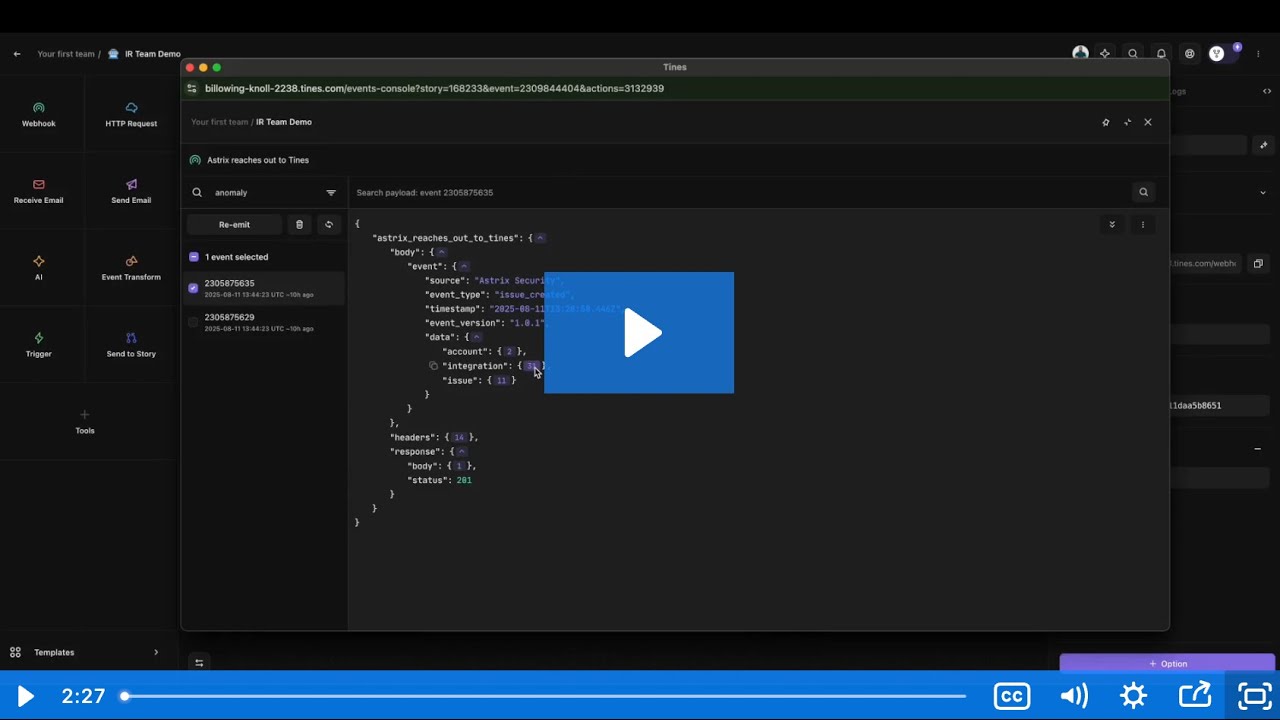The height and width of the screenshot is (720, 1280).
Task: Click the back arrow in top left
Action: click(x=17, y=54)
